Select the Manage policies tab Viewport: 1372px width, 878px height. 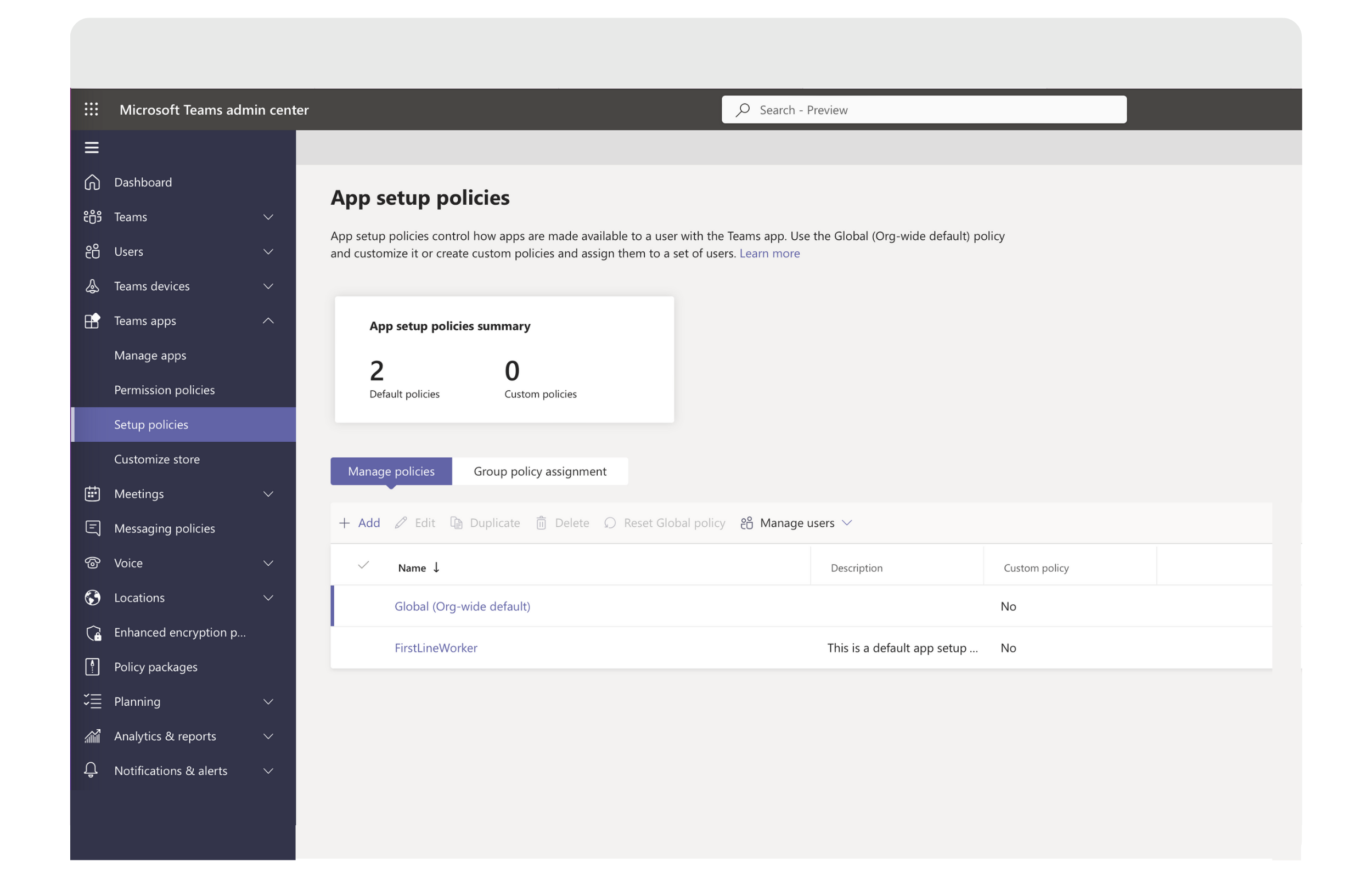pyautogui.click(x=391, y=471)
